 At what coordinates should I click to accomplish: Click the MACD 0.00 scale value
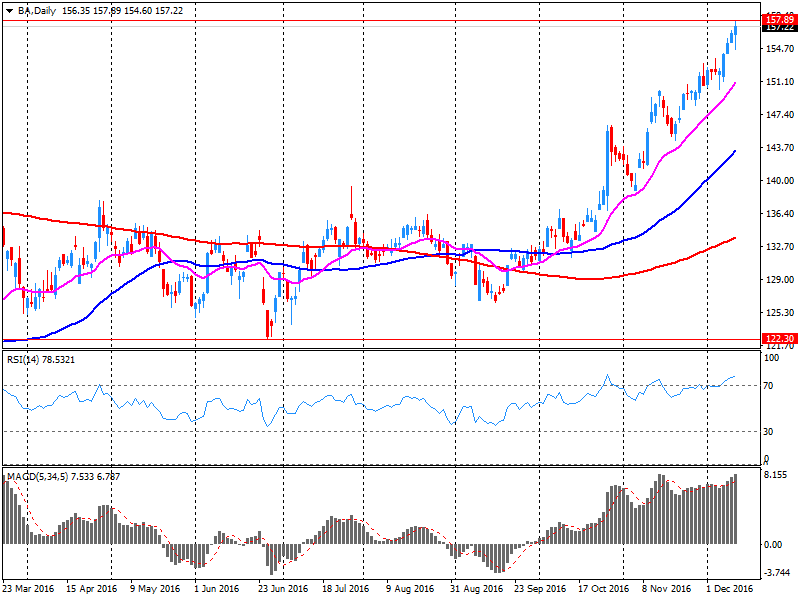773,544
